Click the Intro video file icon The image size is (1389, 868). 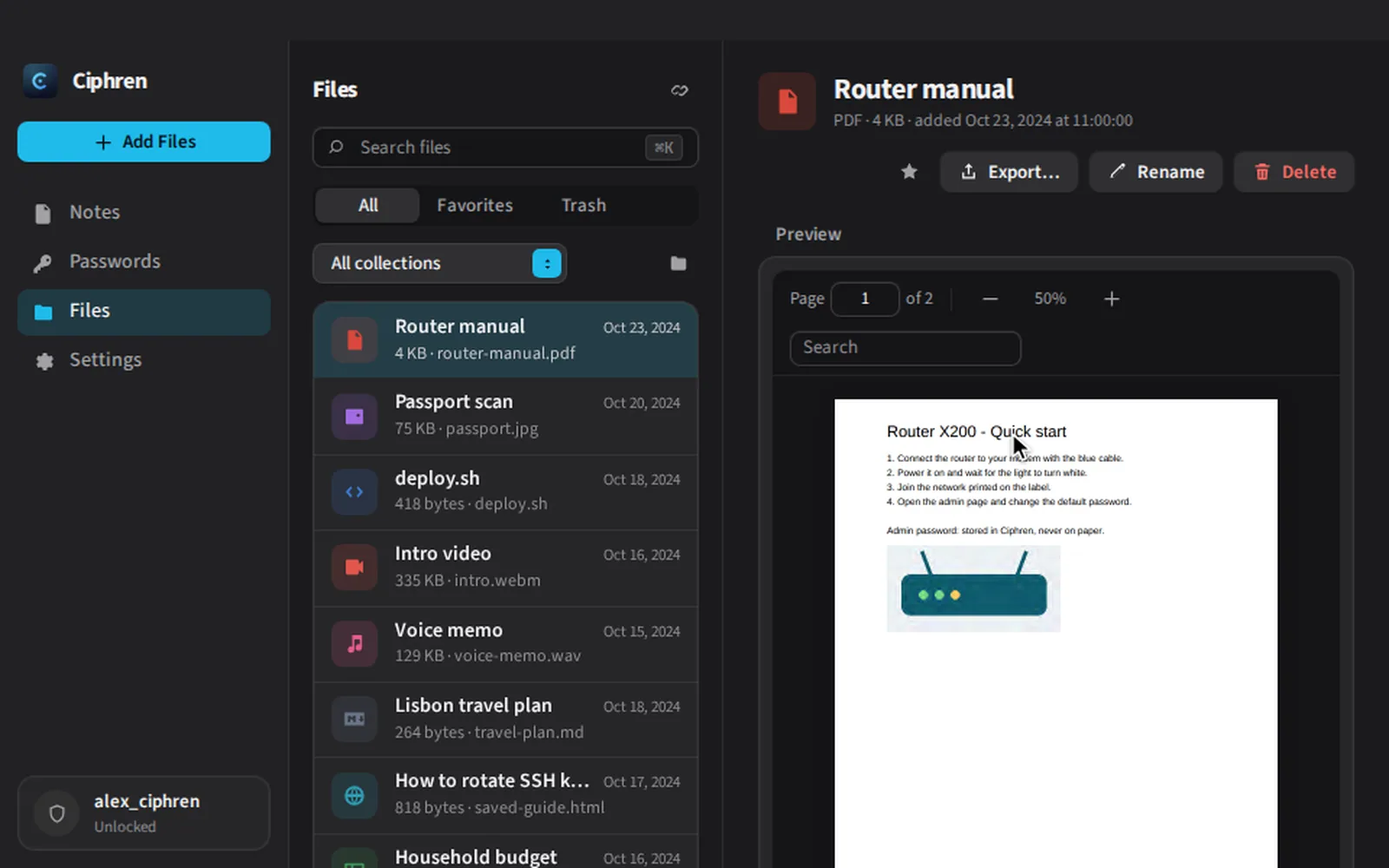(354, 568)
